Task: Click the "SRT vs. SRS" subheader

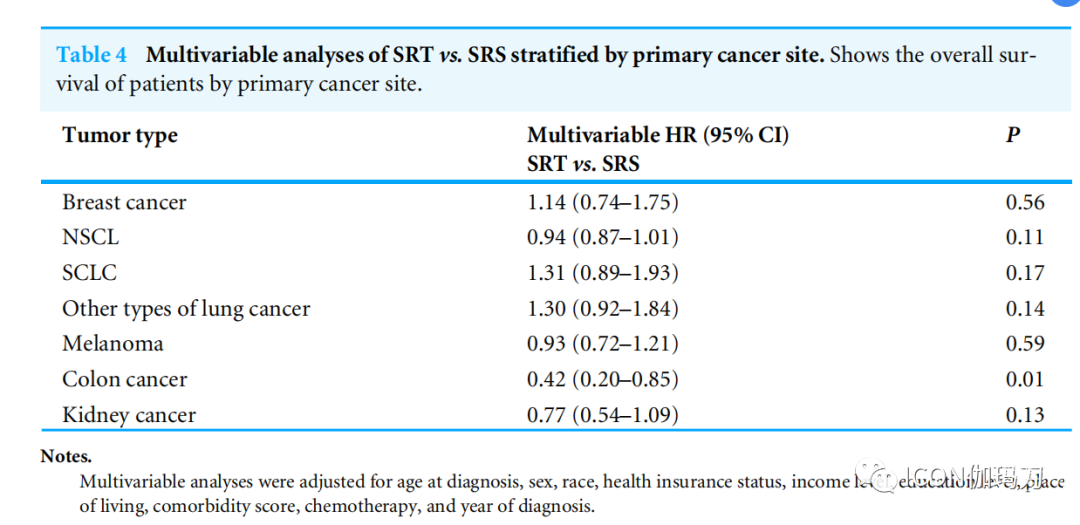Action: tap(582, 163)
